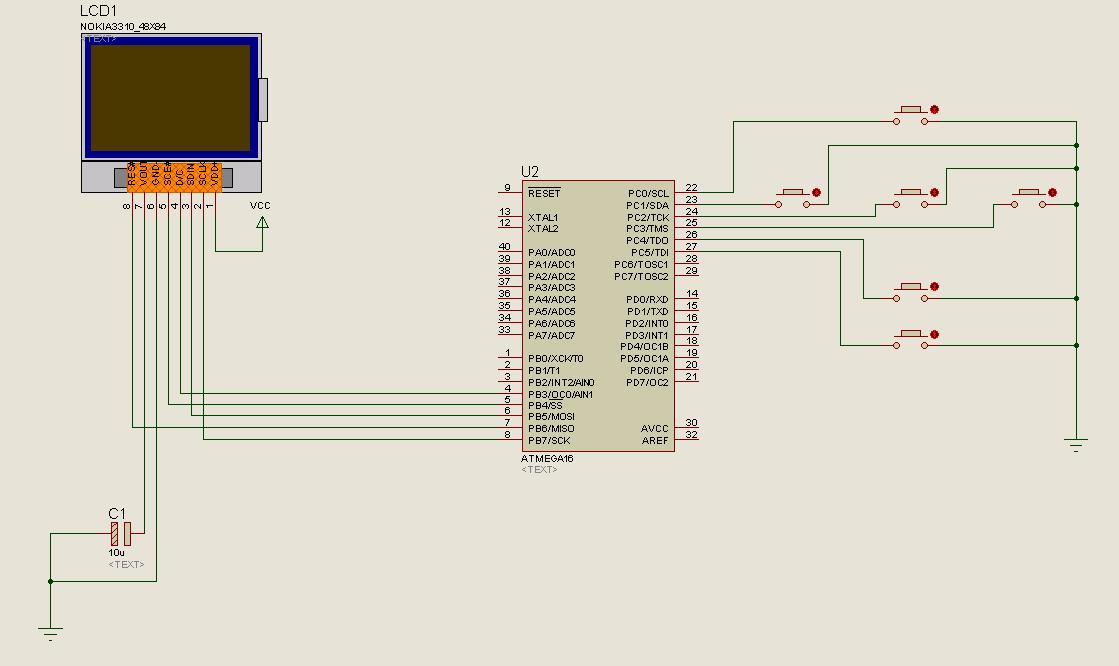Click the PA4/ADC4 pin label

[552, 300]
